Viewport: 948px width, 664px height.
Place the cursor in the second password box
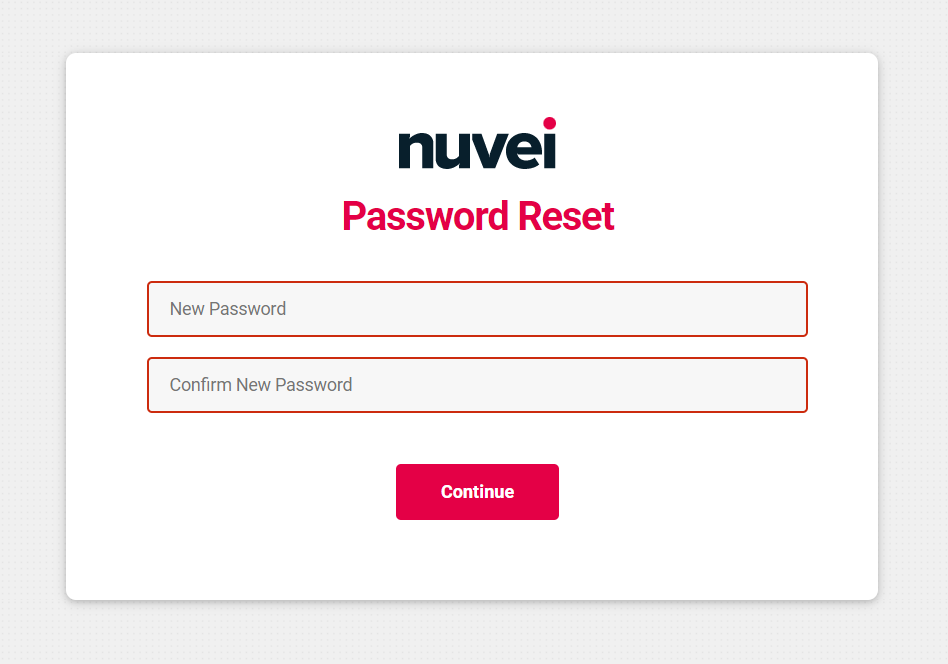point(477,385)
